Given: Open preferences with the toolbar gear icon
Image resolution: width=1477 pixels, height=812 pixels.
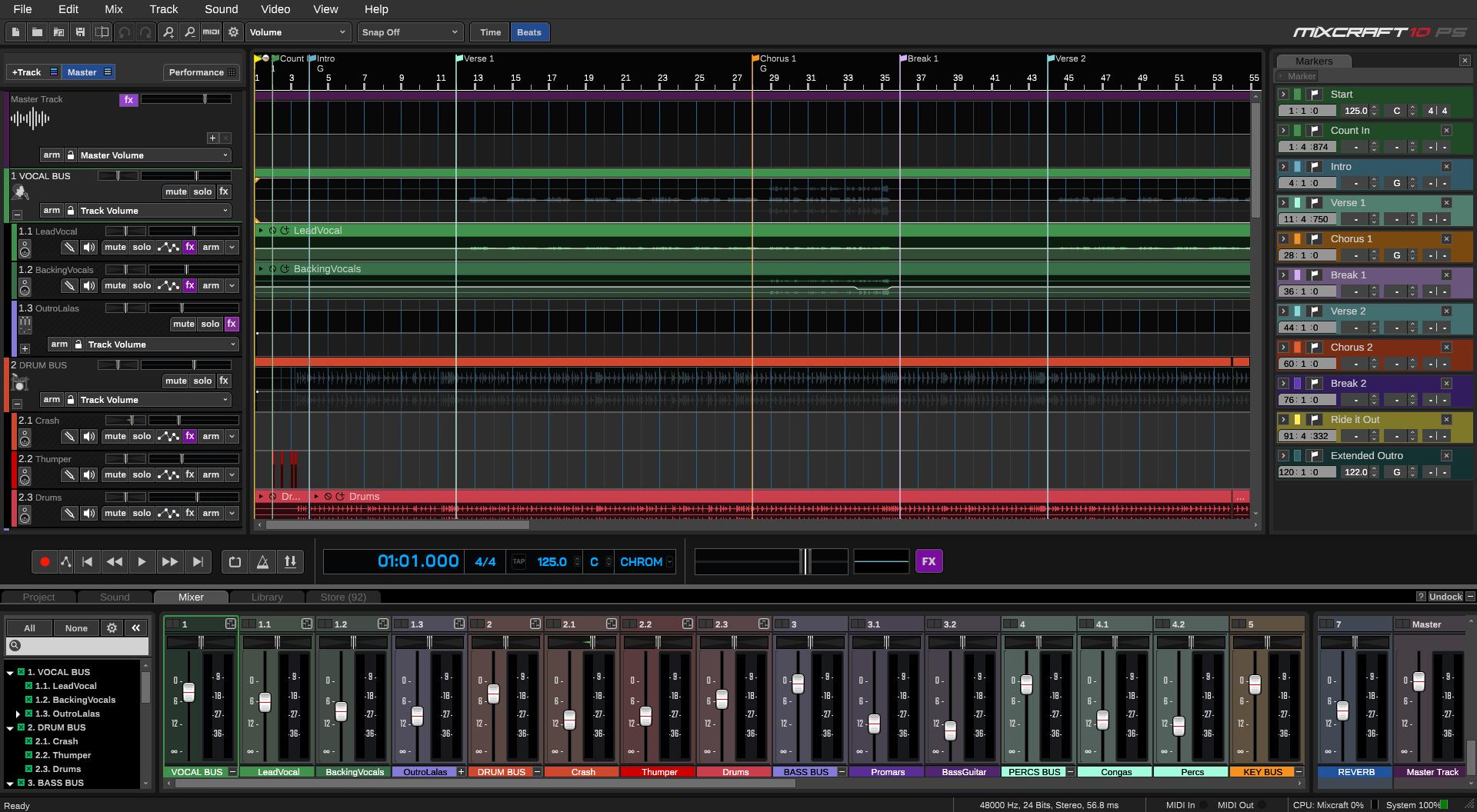Looking at the screenshot, I should 234,32.
